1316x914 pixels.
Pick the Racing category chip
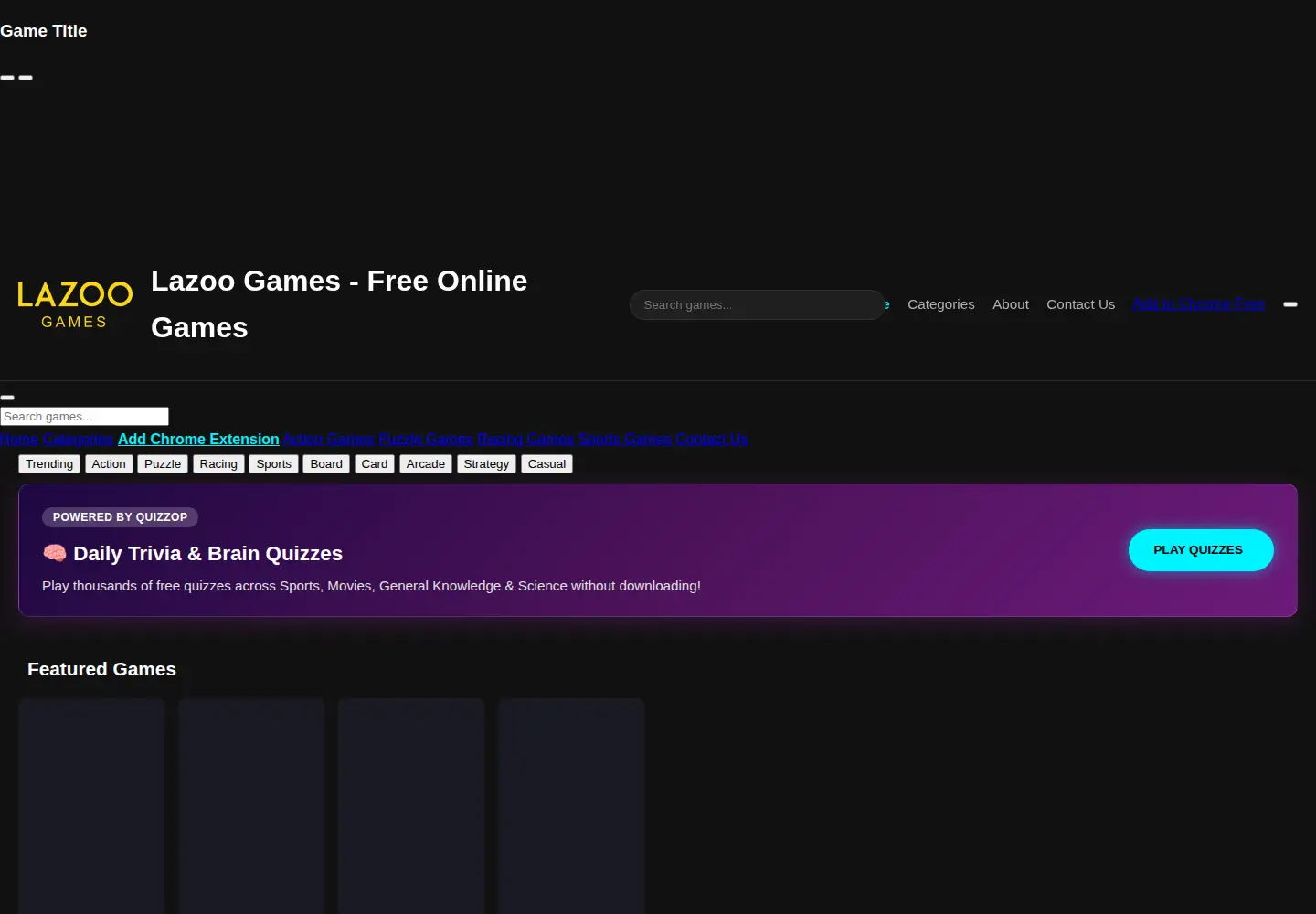coord(218,464)
